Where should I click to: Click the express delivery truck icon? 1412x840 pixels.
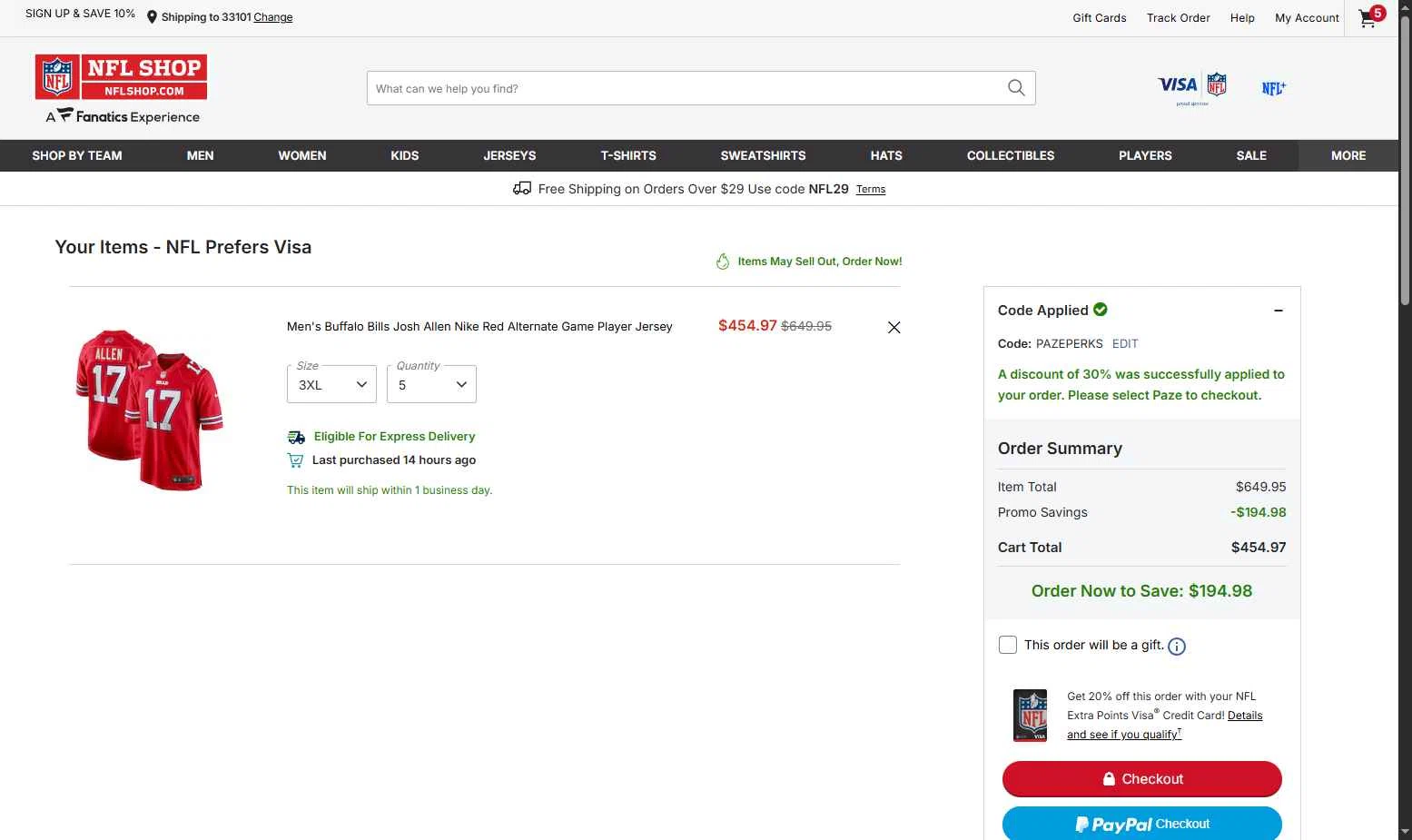[x=296, y=437]
